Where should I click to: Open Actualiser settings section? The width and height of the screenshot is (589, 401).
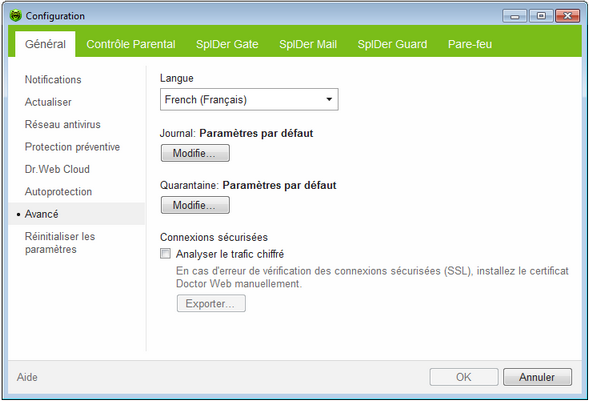[x=48, y=102]
